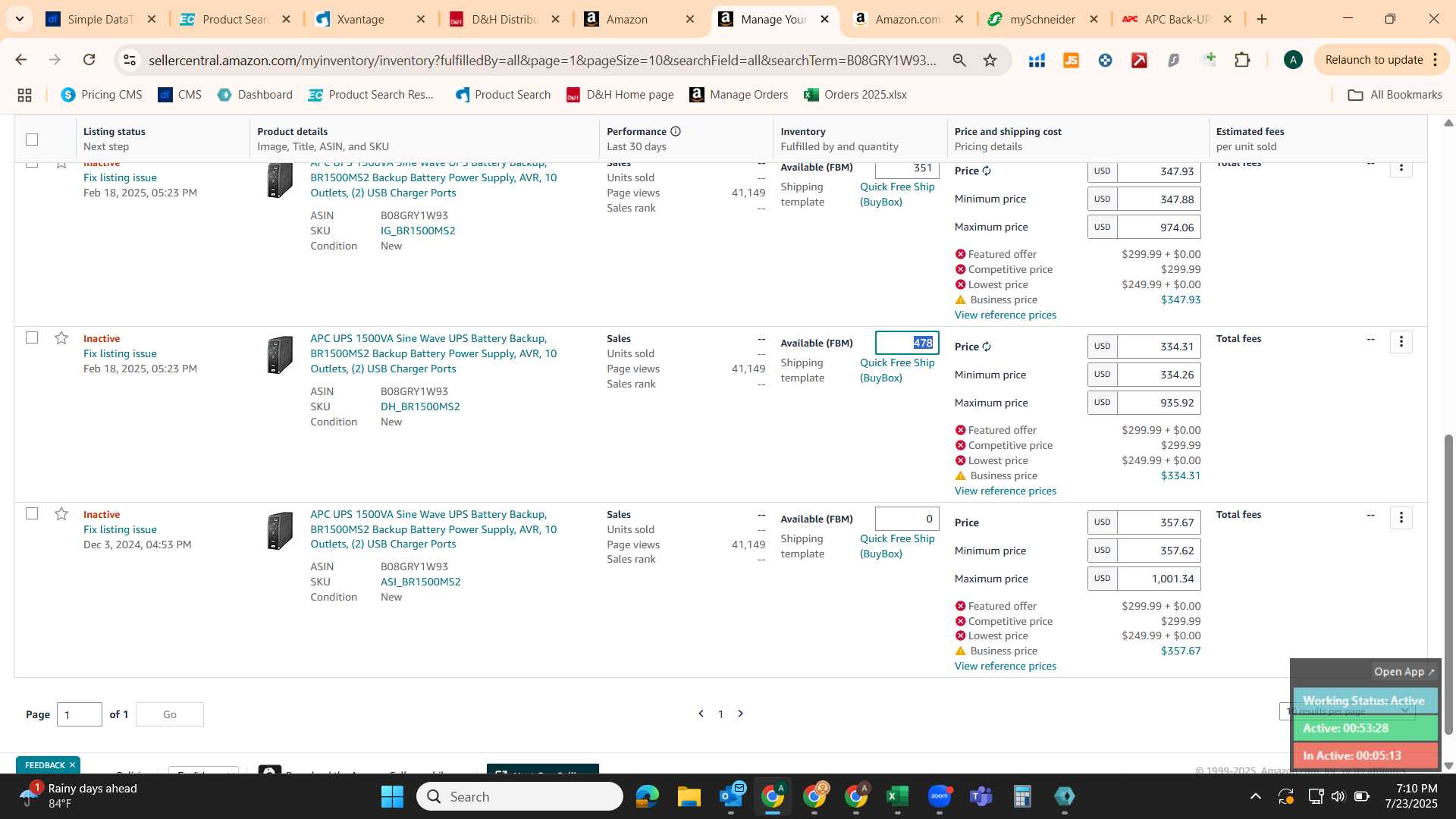Close the Feedback tab button
The height and width of the screenshot is (819, 1456).
click(x=72, y=765)
